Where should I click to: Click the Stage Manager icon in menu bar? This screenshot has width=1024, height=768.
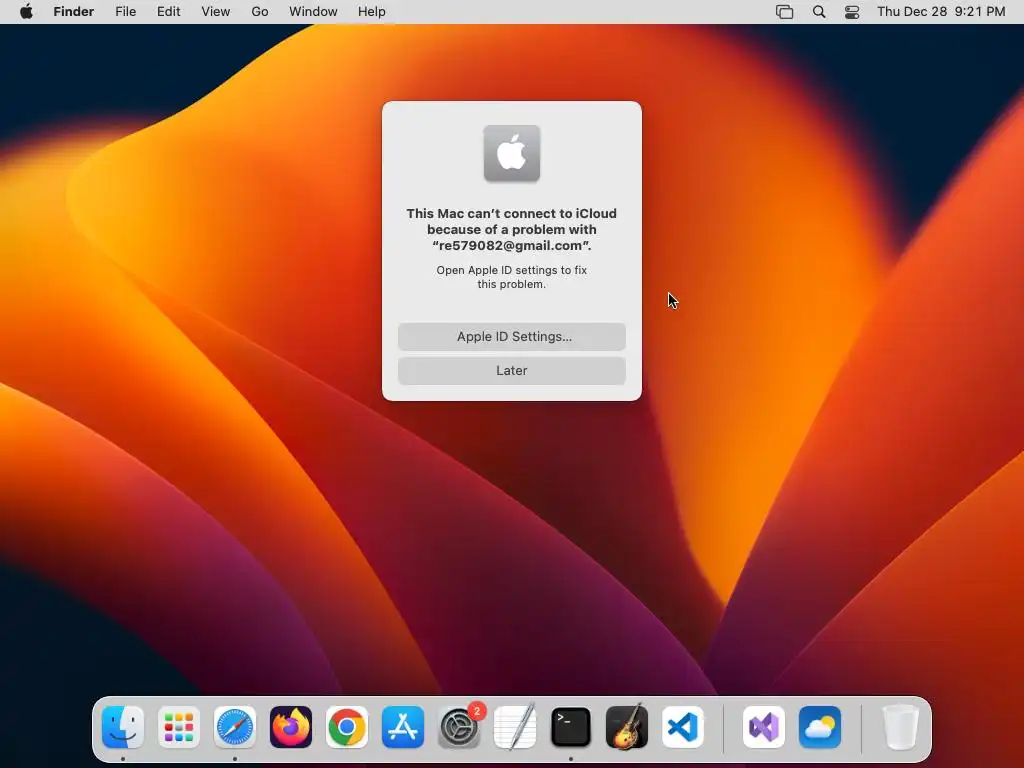pos(784,12)
